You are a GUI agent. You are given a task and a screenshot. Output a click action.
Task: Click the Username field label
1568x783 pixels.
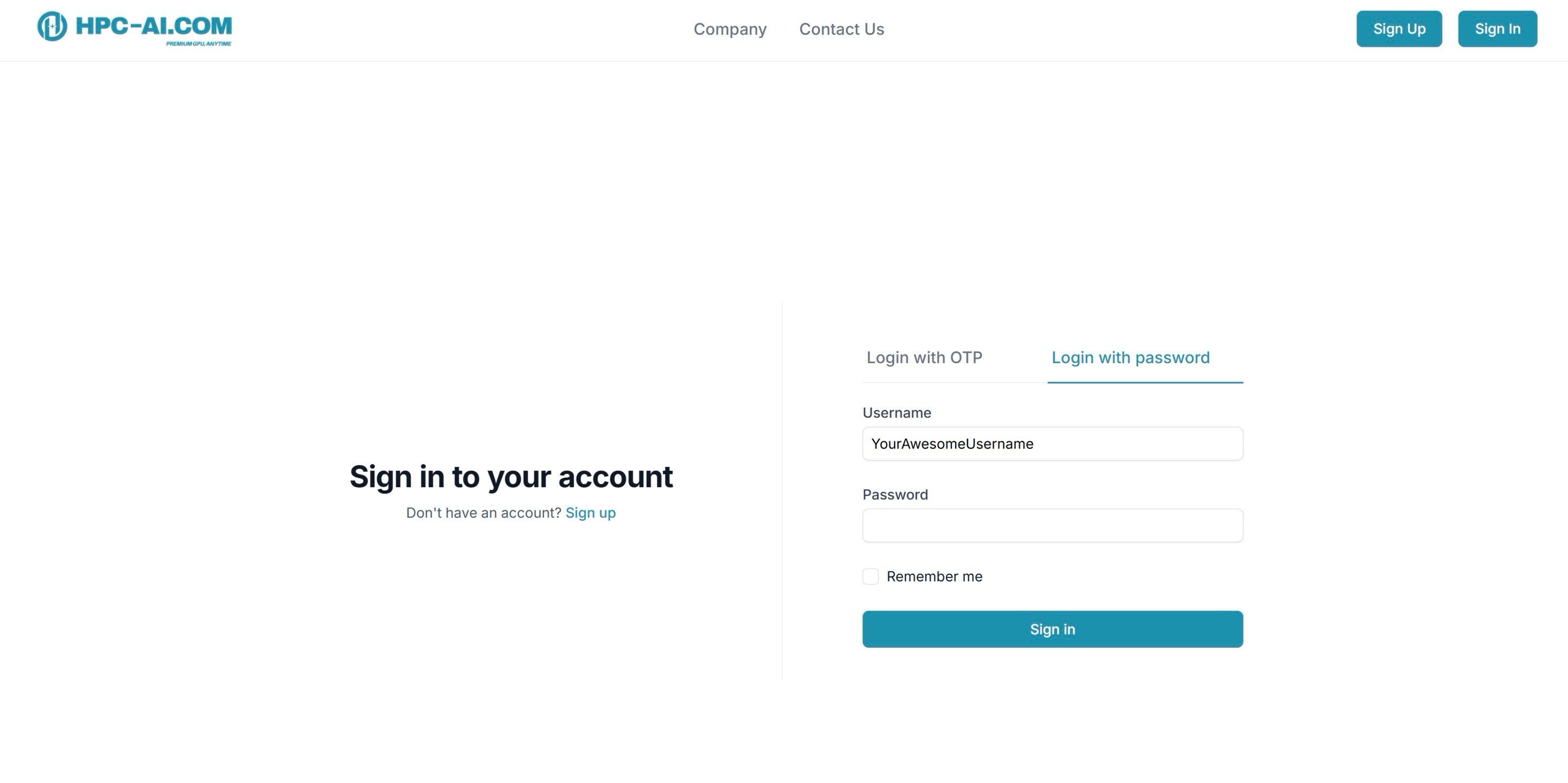click(897, 413)
